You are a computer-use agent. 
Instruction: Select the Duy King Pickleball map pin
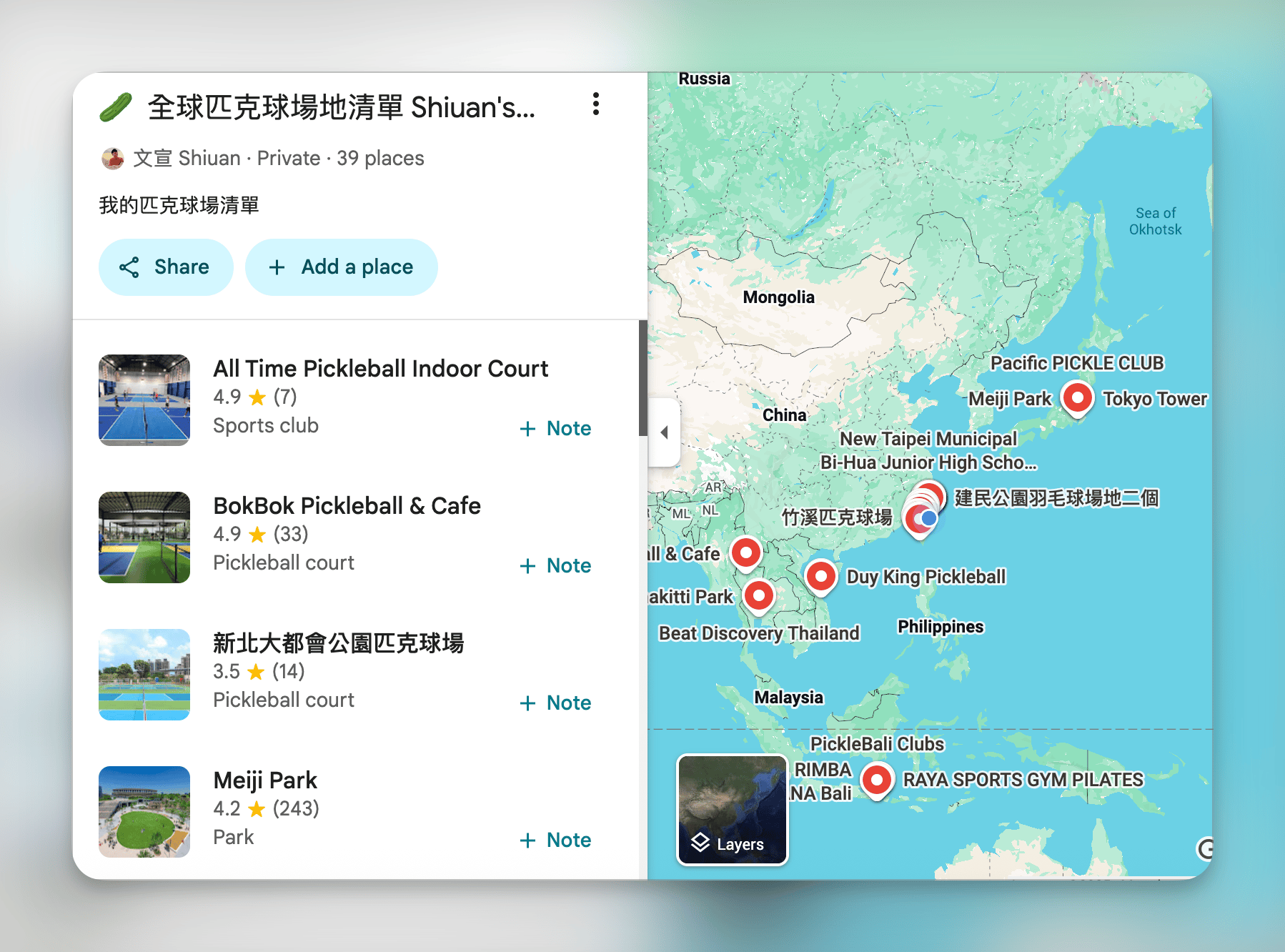point(820,575)
